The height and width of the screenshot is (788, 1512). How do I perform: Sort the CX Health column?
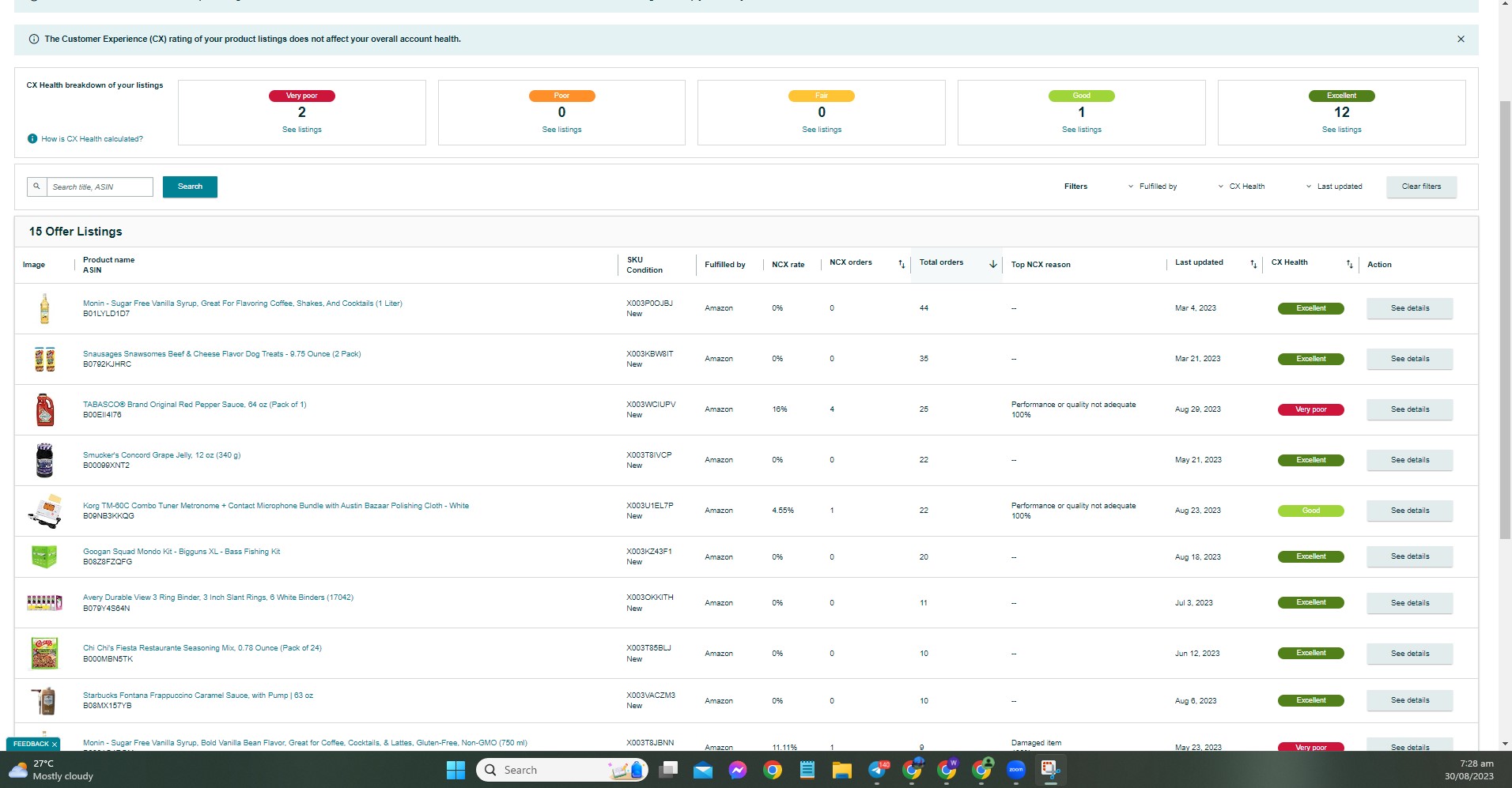[x=1349, y=264]
